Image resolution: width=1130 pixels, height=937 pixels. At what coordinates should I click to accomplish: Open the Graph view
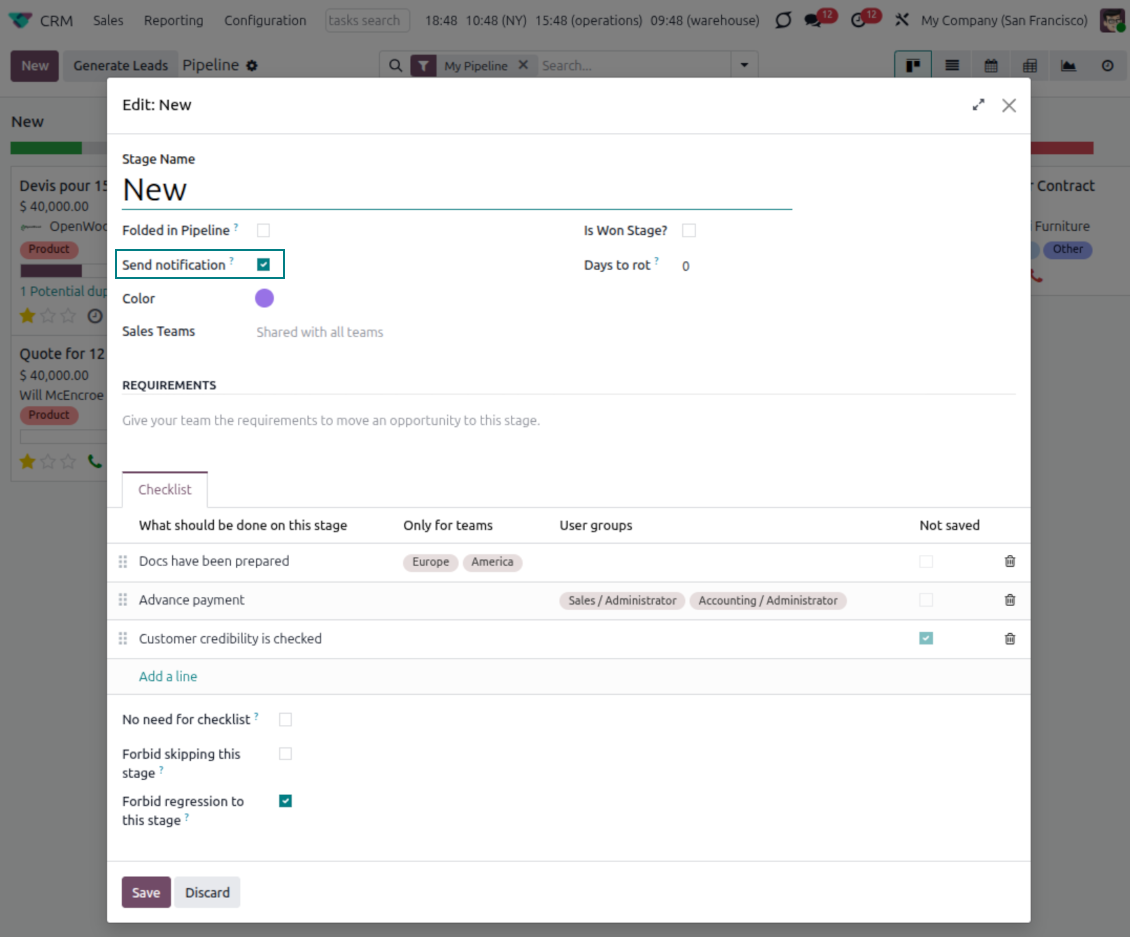(x=1068, y=65)
